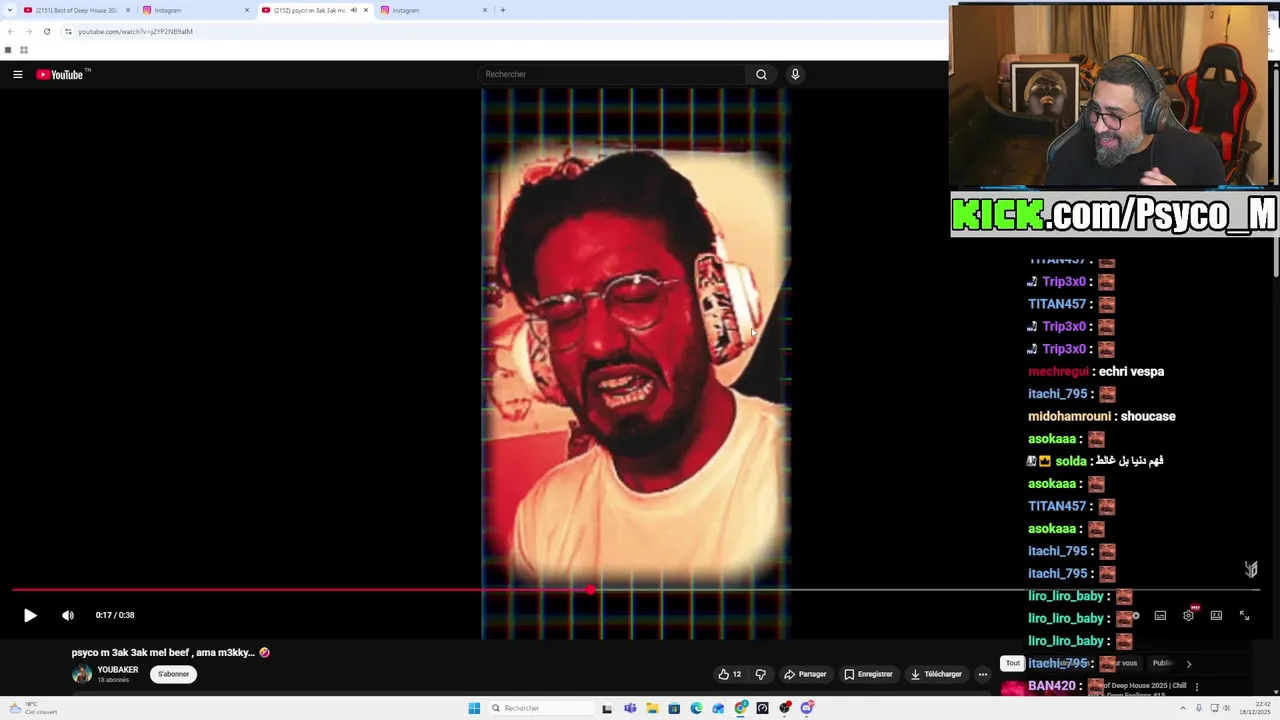Subscribe using the S'abonner button
Image resolution: width=1280 pixels, height=720 pixels.
173,674
